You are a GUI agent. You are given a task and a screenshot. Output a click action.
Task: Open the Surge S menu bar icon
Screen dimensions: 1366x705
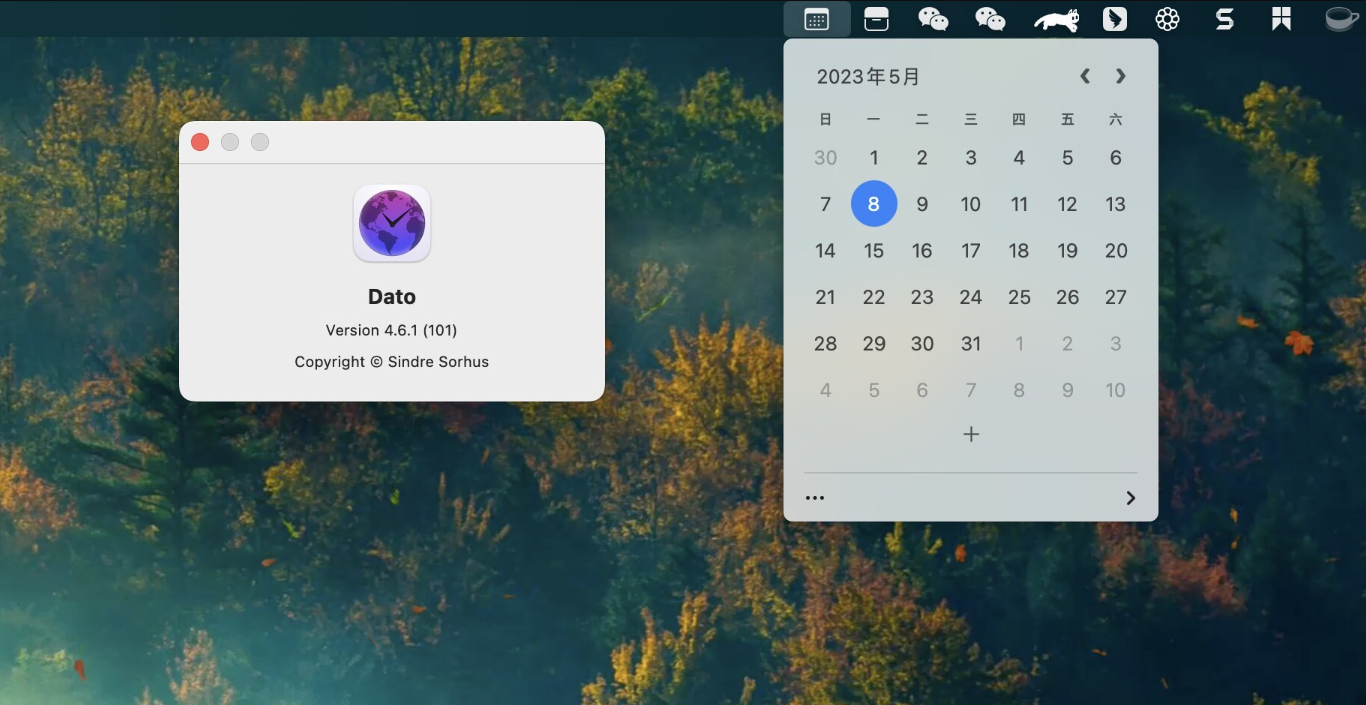(1224, 18)
